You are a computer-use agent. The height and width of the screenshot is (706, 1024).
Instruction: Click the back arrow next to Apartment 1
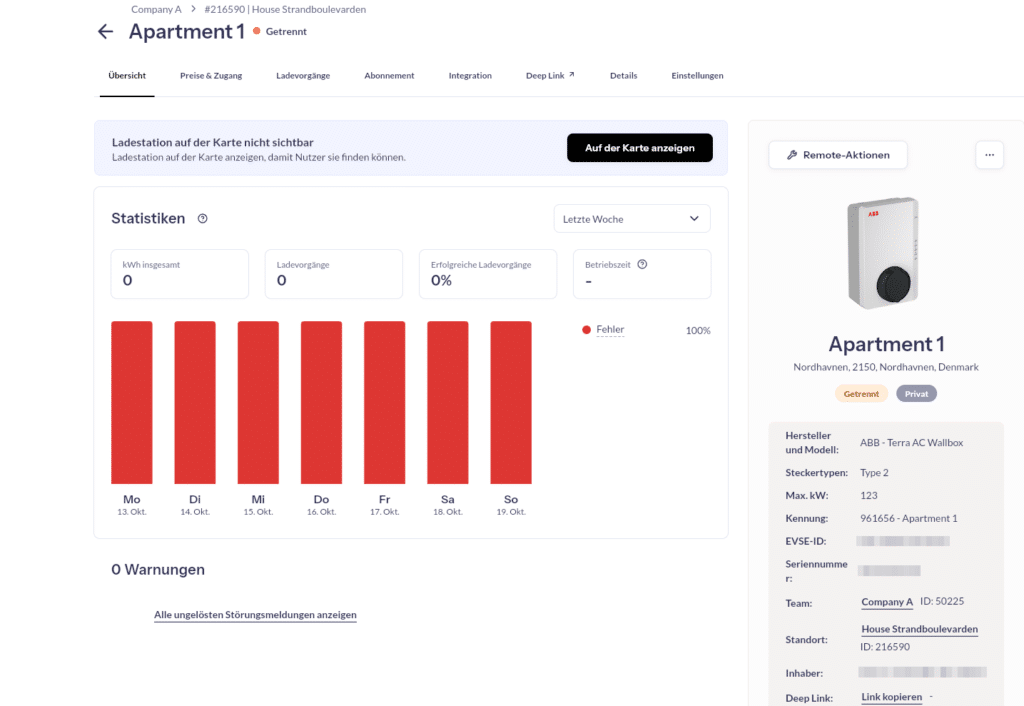tap(105, 32)
